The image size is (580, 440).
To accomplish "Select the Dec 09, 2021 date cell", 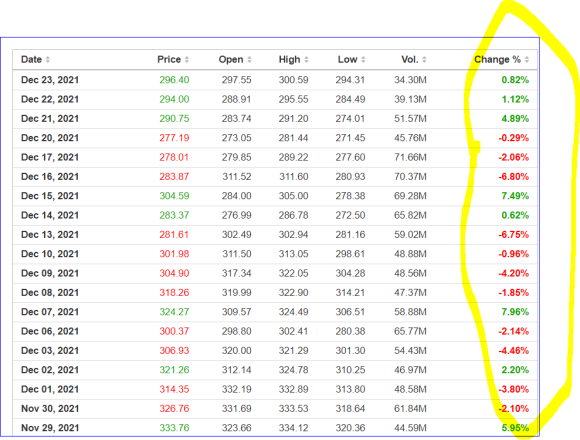I will click(x=50, y=273).
